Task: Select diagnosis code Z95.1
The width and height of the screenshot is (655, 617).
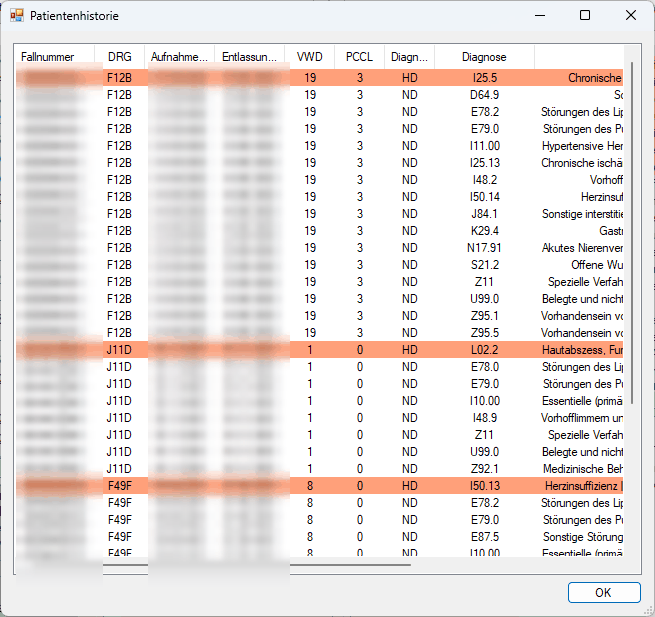Action: [x=485, y=316]
